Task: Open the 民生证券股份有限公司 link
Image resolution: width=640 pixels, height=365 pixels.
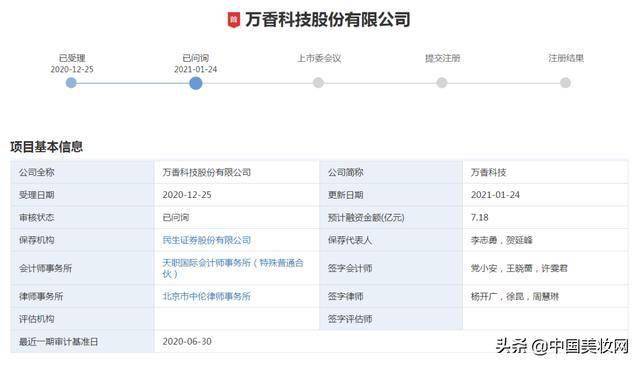Action: (x=207, y=240)
